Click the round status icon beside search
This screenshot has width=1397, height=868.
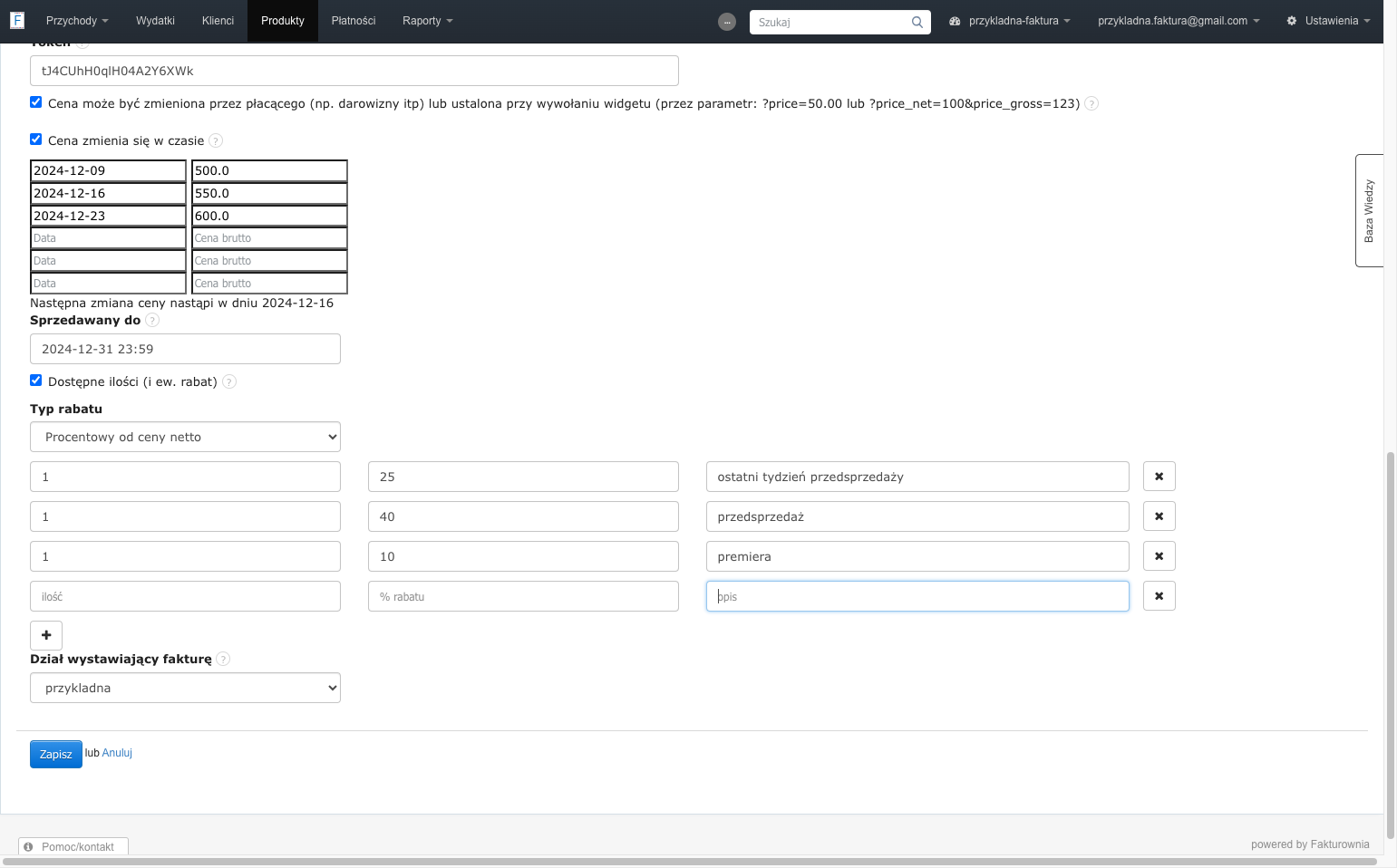pyautogui.click(x=727, y=22)
